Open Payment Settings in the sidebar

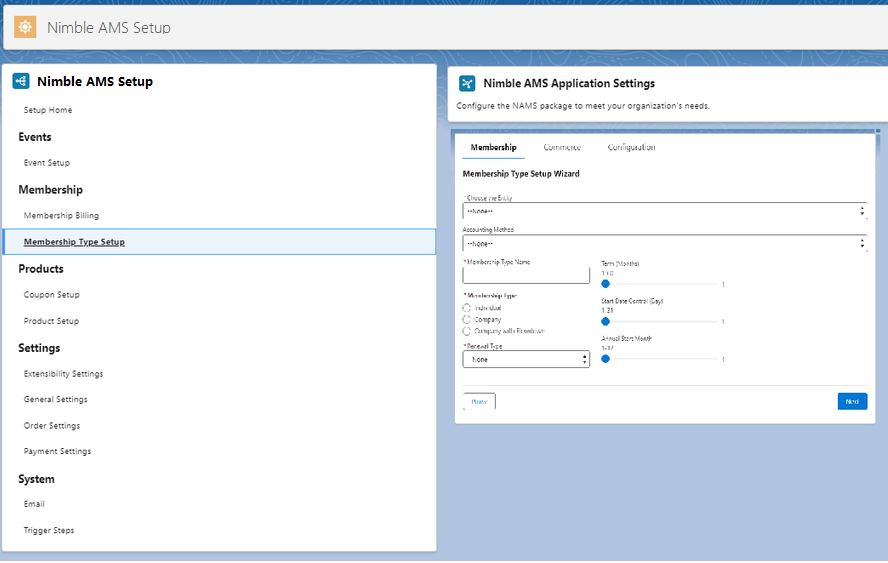(57, 452)
